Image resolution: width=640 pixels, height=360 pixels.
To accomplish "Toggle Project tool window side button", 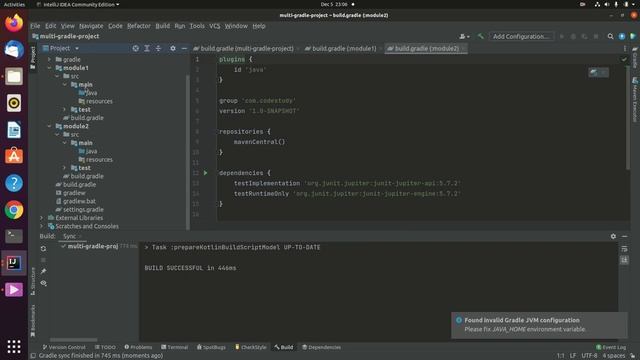I will (33, 58).
